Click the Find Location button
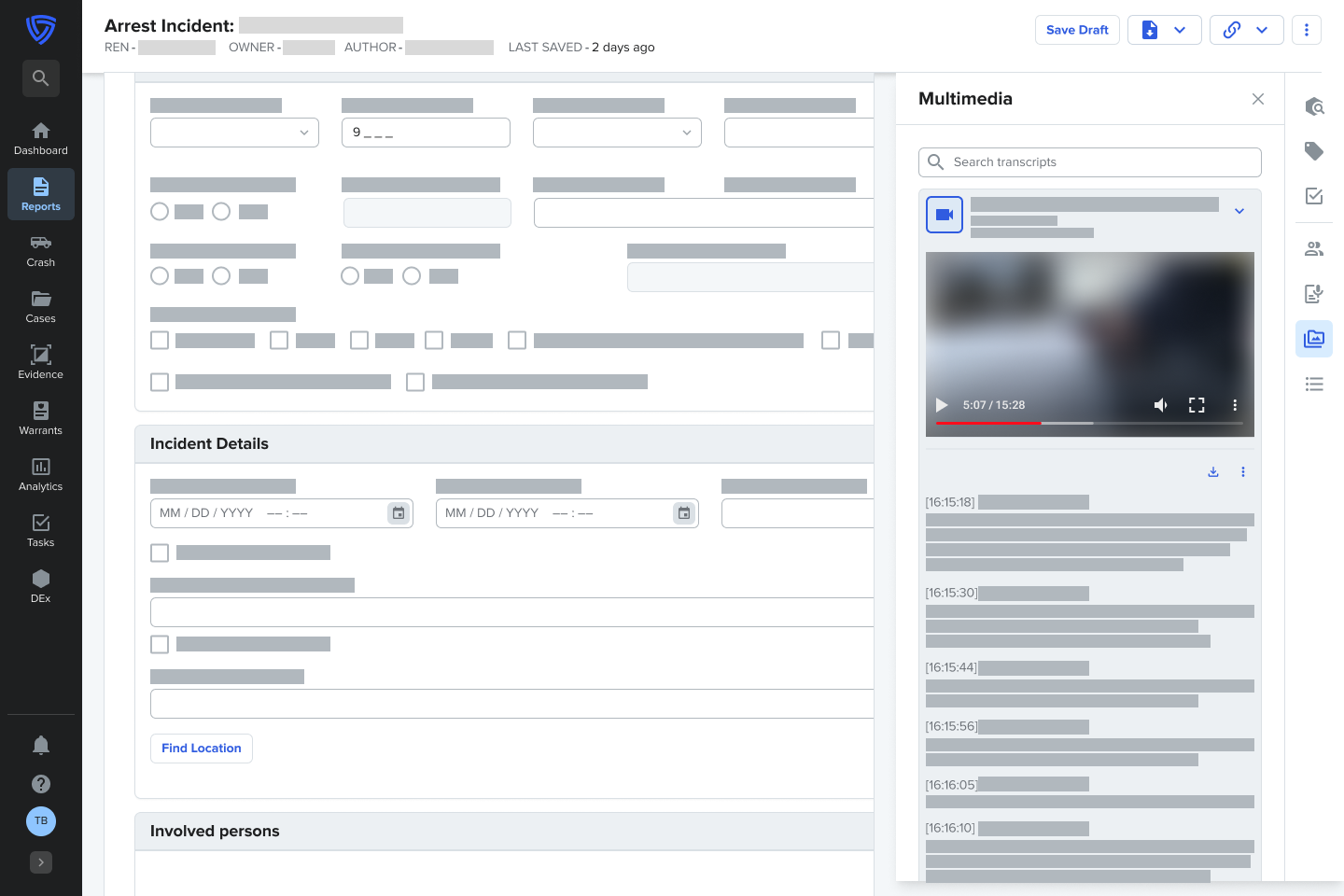The image size is (1344, 896). click(x=202, y=749)
